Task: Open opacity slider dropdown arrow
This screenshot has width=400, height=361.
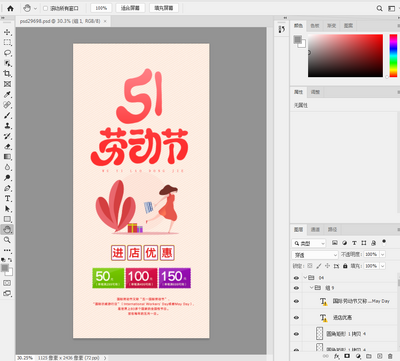Action: 383,254
